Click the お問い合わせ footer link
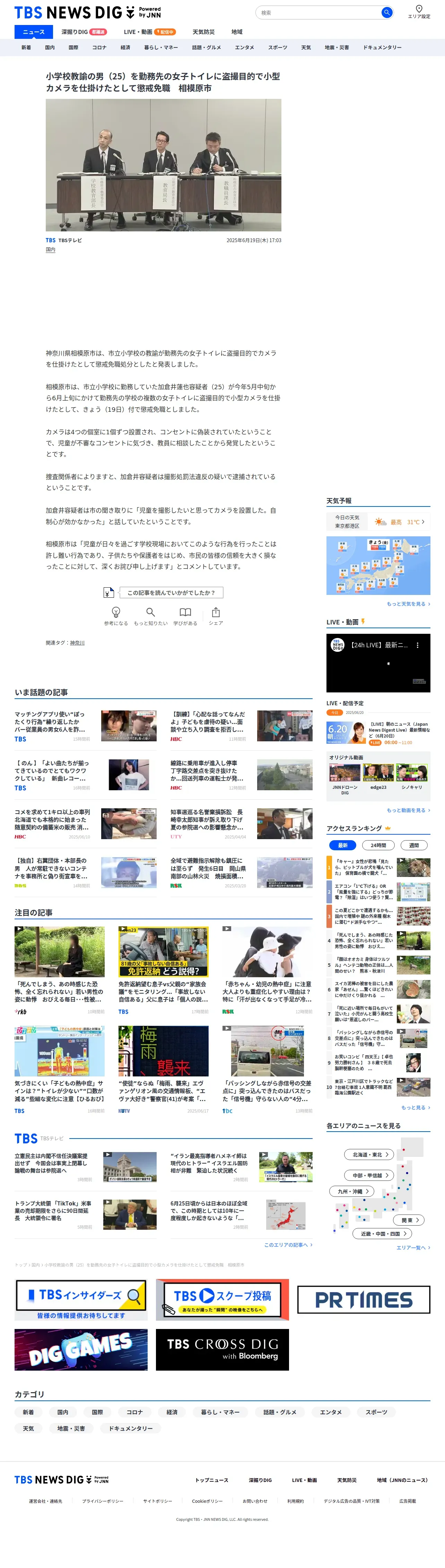 (255, 1501)
